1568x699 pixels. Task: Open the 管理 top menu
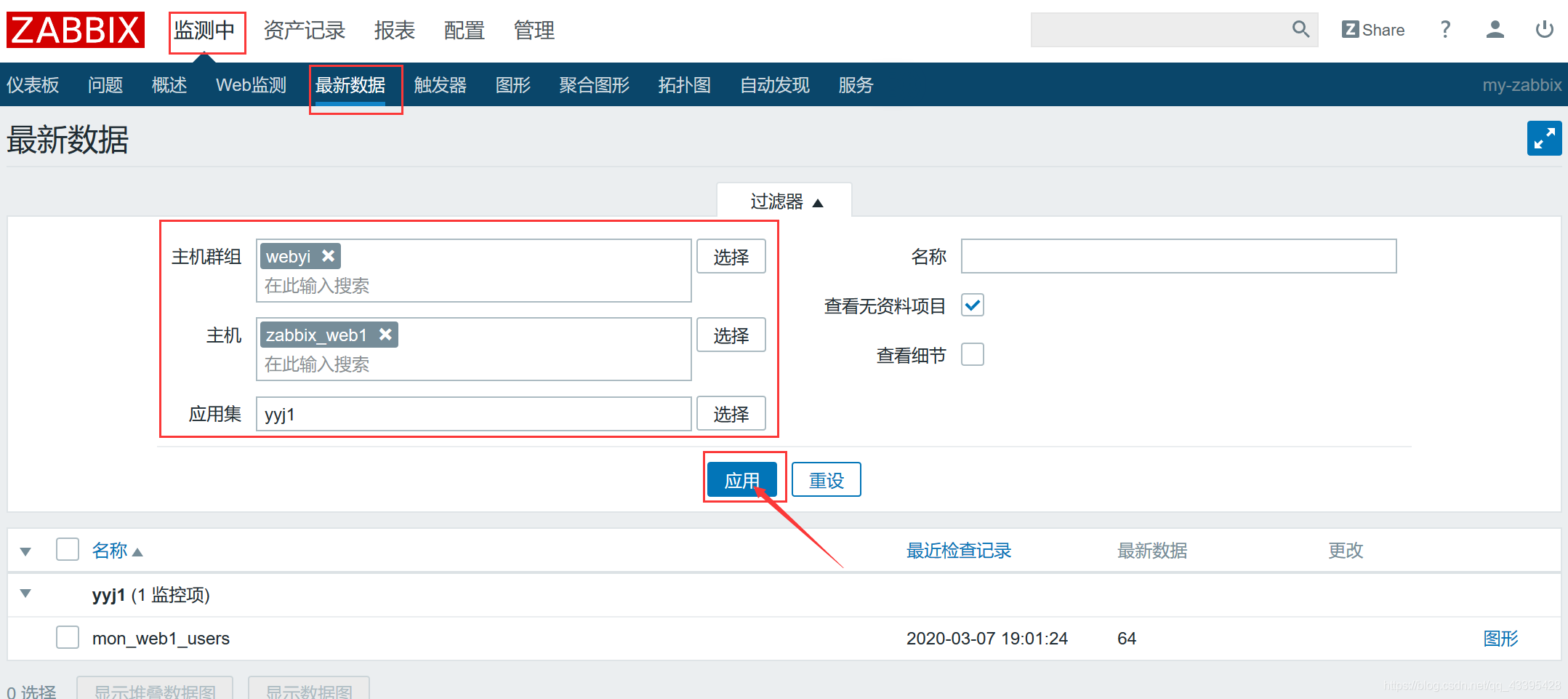coord(534,30)
